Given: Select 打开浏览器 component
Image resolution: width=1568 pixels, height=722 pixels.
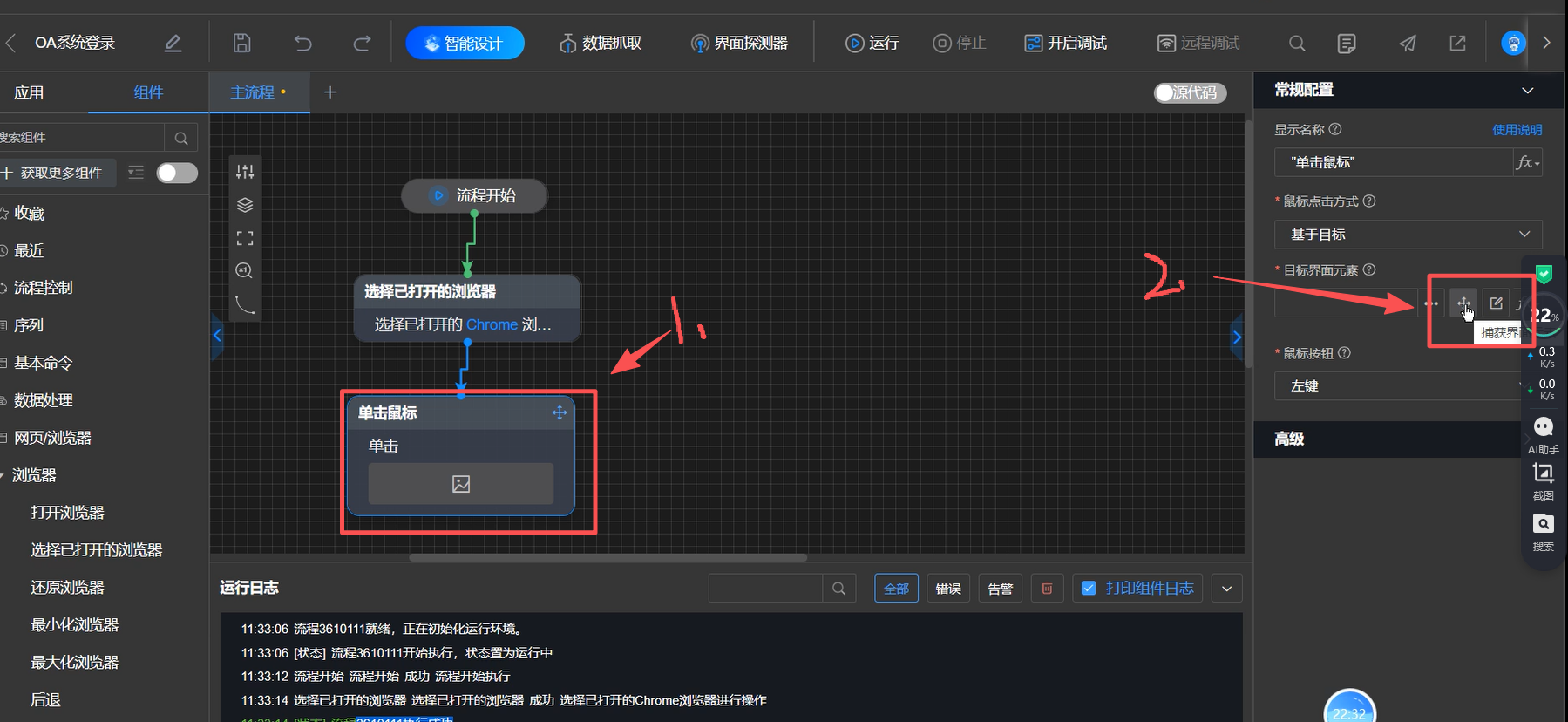Looking at the screenshot, I should tap(67, 513).
